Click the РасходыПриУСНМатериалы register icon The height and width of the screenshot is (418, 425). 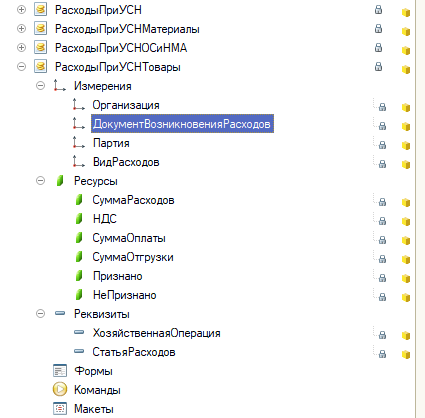[41, 29]
